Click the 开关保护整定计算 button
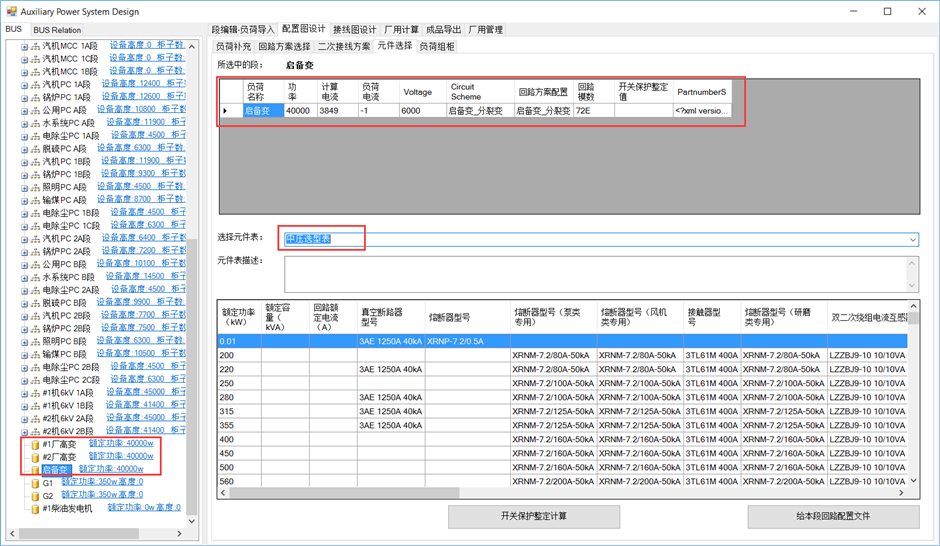 (x=533, y=516)
